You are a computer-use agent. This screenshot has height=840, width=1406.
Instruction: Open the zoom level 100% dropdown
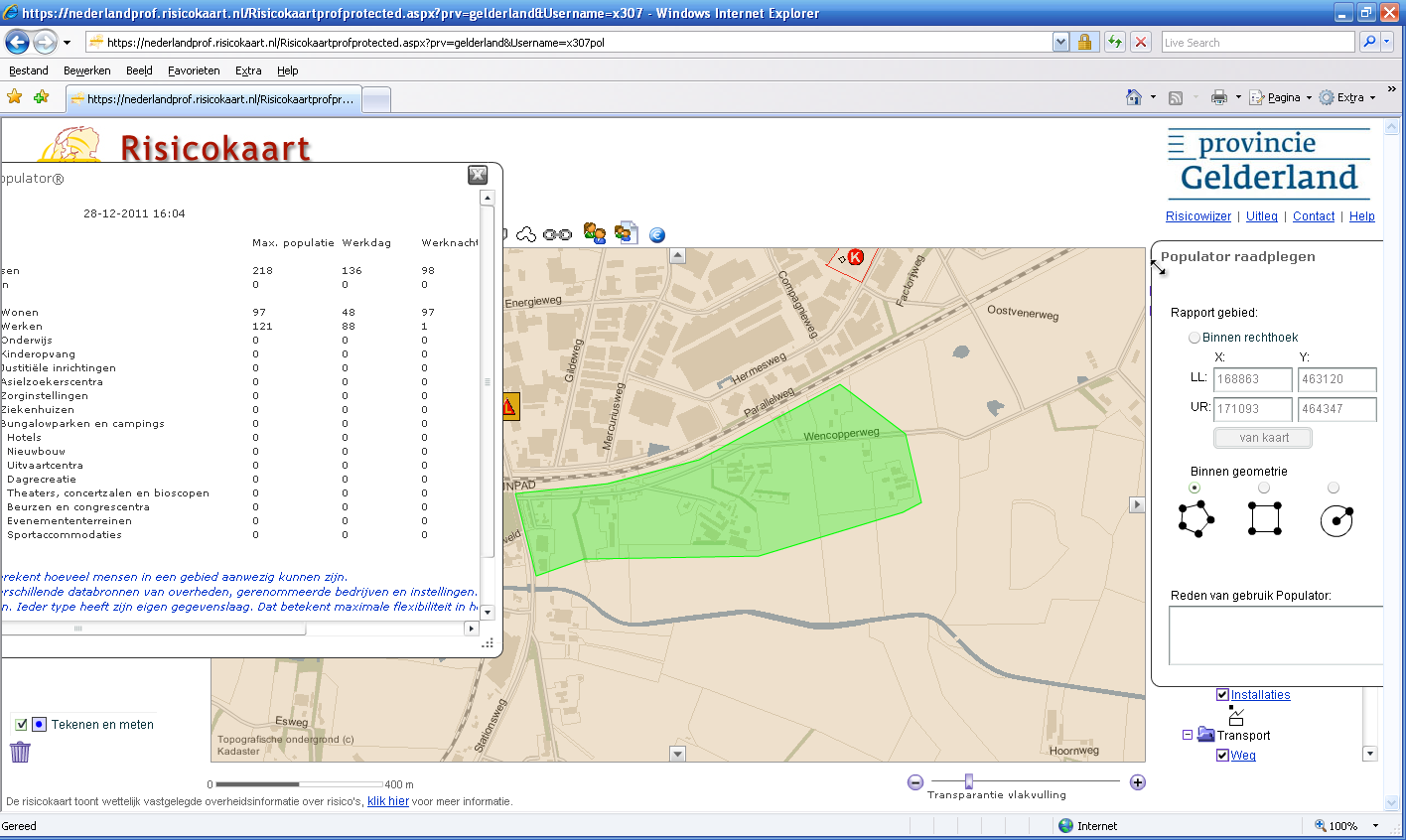[1375, 826]
